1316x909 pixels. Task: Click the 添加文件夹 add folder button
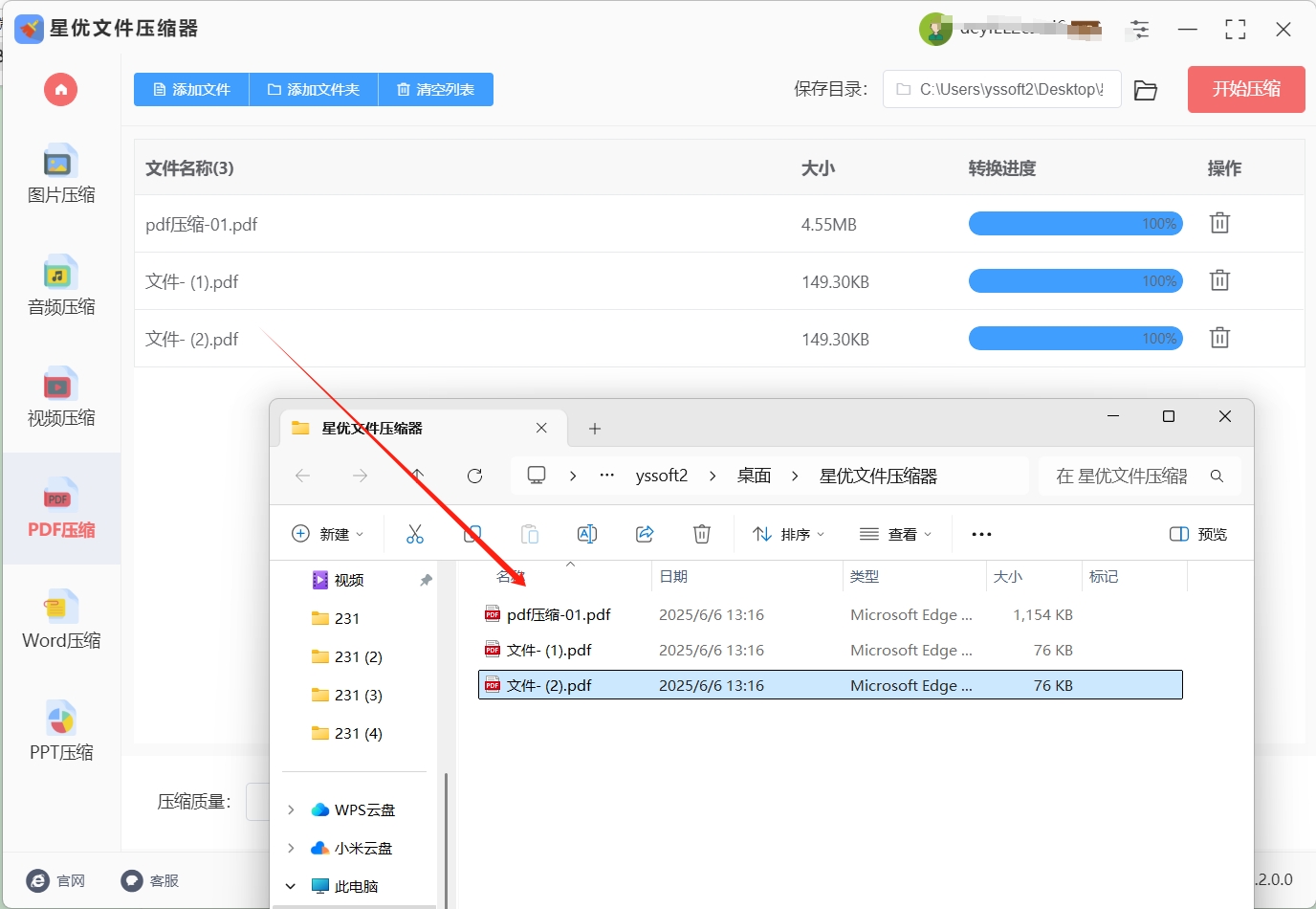pos(314,90)
